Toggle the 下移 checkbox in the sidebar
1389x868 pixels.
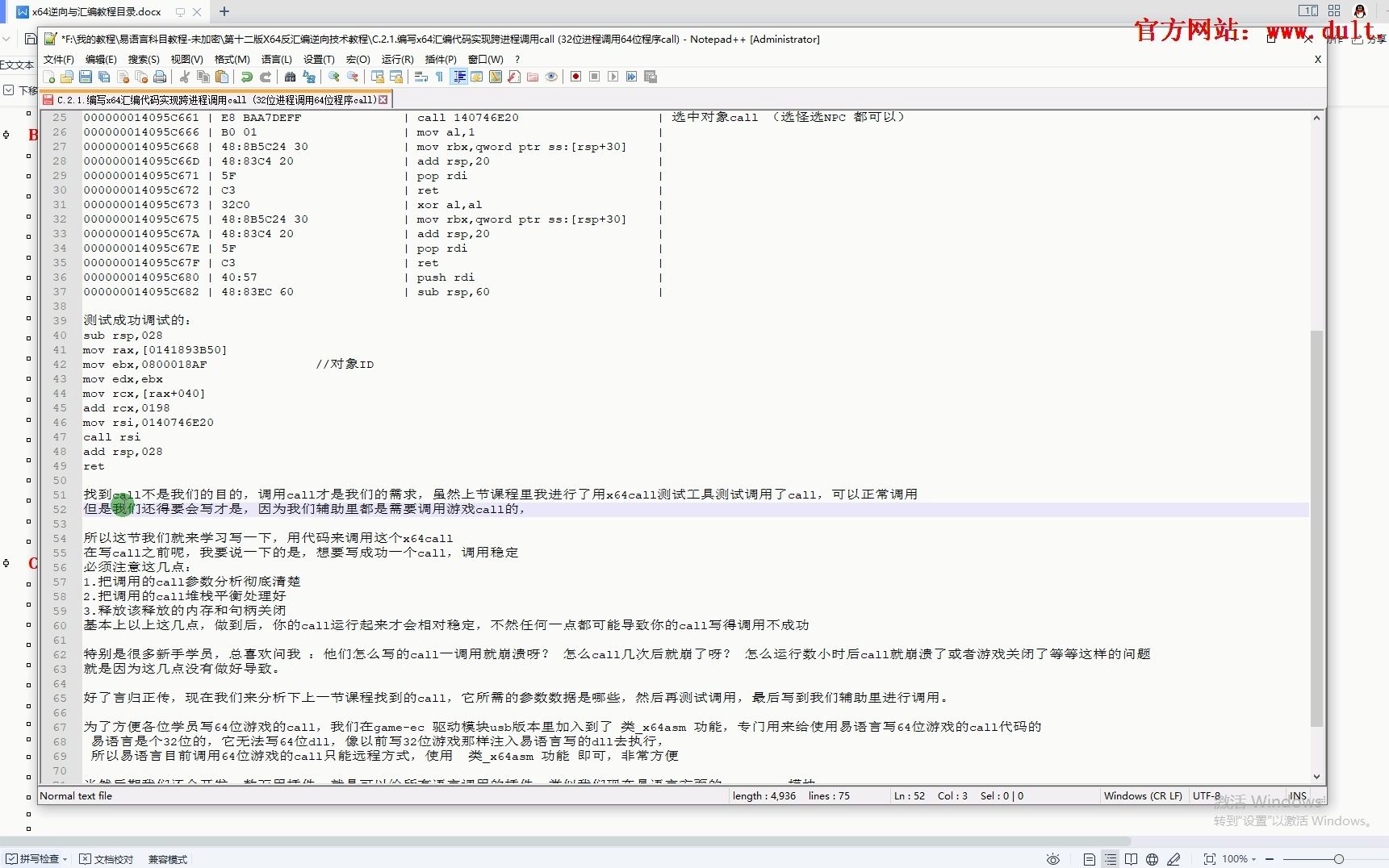[x=8, y=91]
